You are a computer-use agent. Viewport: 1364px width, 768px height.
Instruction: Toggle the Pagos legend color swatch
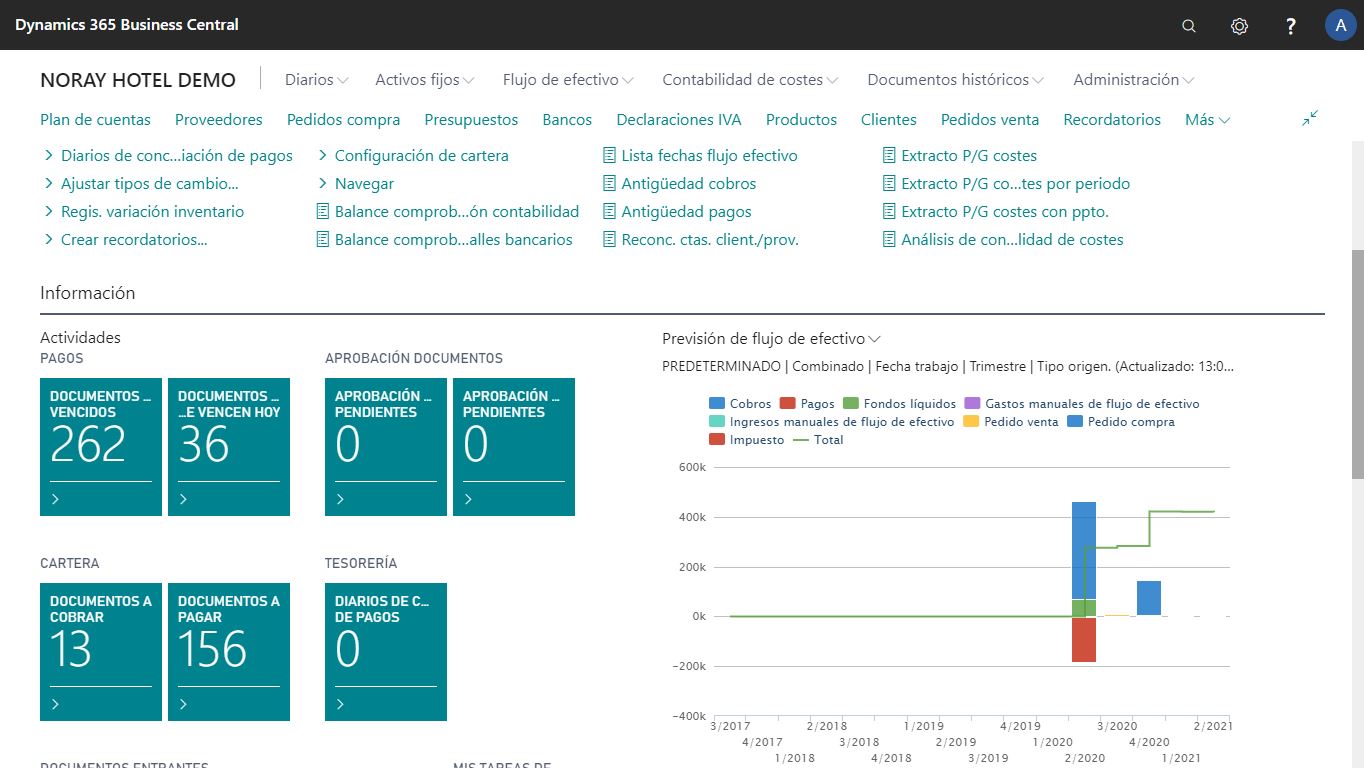pos(787,403)
